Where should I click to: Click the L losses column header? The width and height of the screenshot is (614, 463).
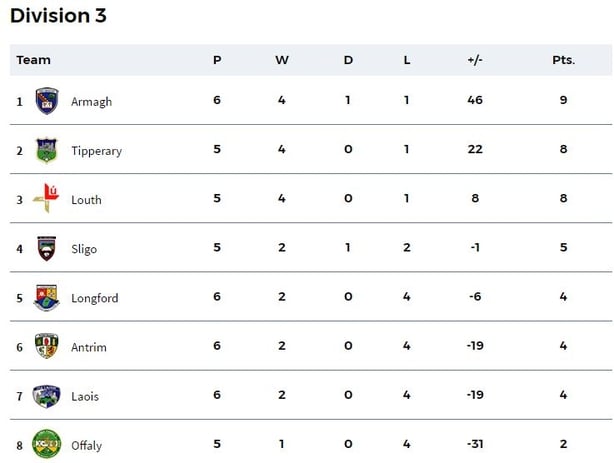[x=407, y=60]
